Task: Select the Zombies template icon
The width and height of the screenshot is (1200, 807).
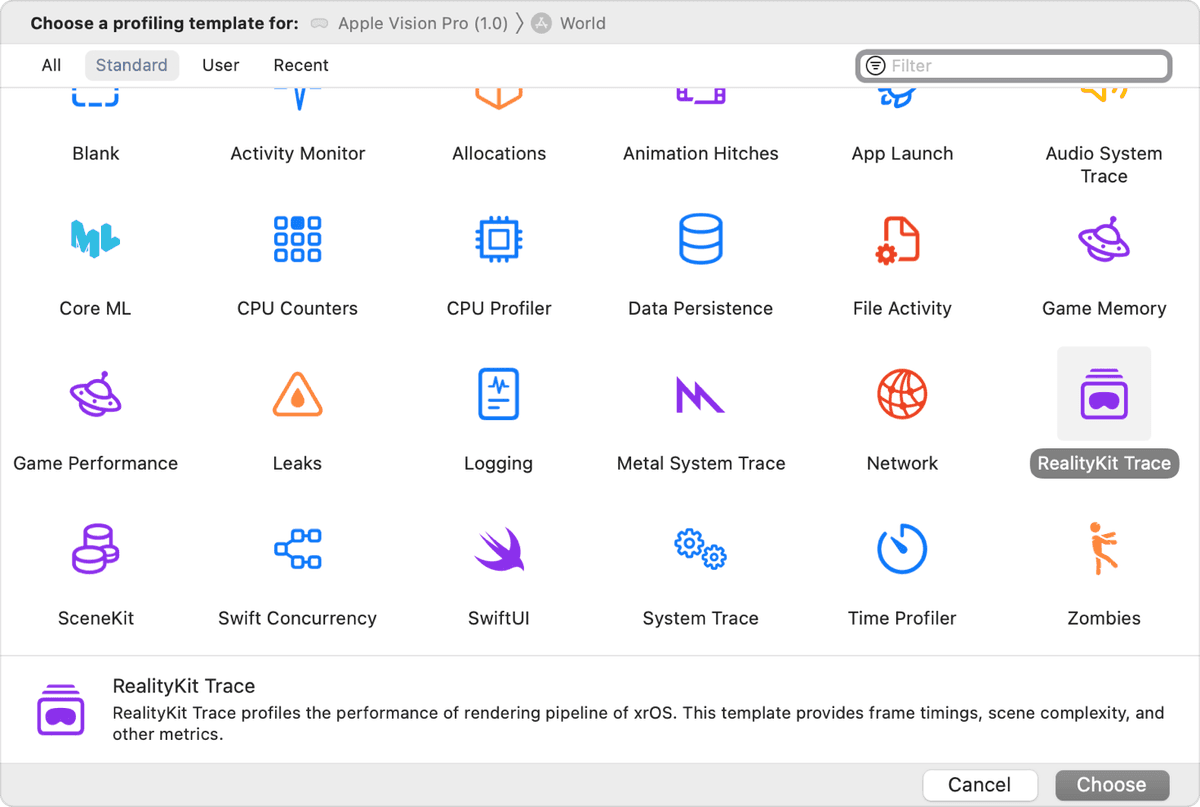Action: [1102, 549]
